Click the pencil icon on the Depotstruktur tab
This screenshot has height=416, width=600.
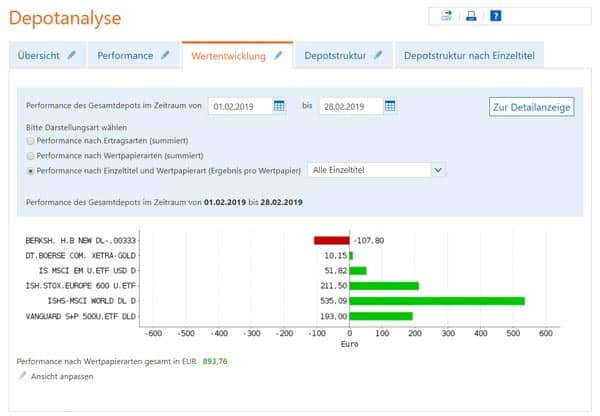(378, 55)
